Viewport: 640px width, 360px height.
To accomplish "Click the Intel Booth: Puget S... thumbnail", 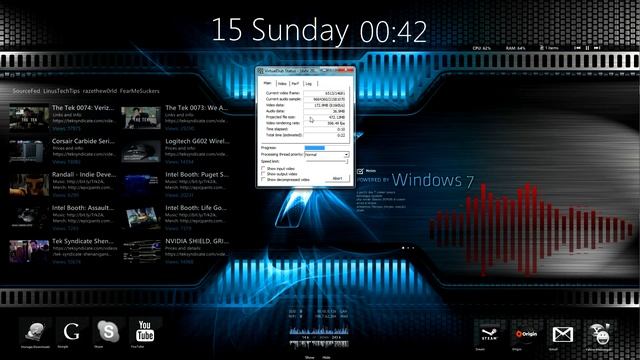I will pyautogui.click(x=141, y=184).
